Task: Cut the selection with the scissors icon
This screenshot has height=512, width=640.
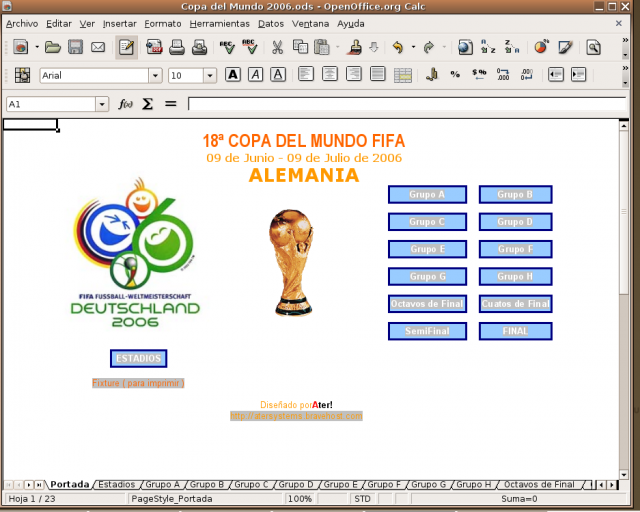Action: click(x=278, y=47)
